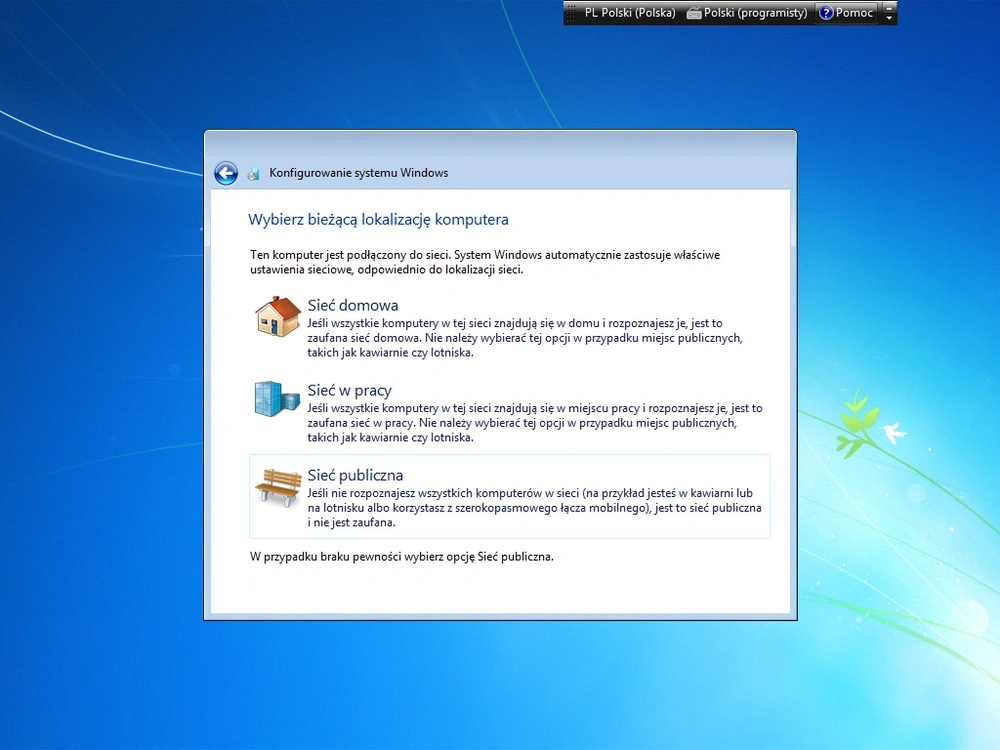Viewport: 1000px width, 750px height.
Task: Click the Konfigurowanie systemu Windows title text
Action: pos(358,173)
